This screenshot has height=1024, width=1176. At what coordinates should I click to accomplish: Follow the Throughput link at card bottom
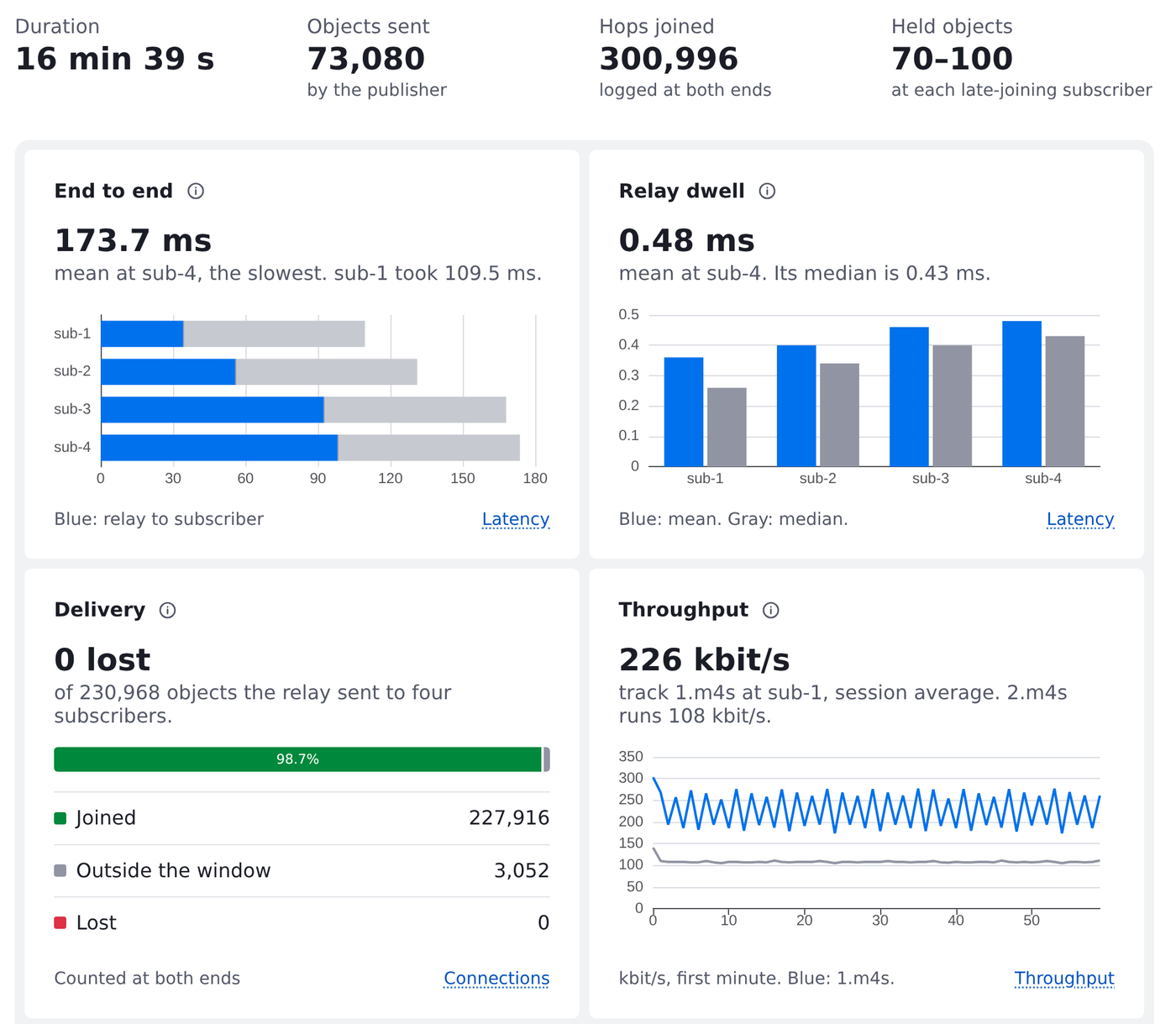(x=1064, y=978)
